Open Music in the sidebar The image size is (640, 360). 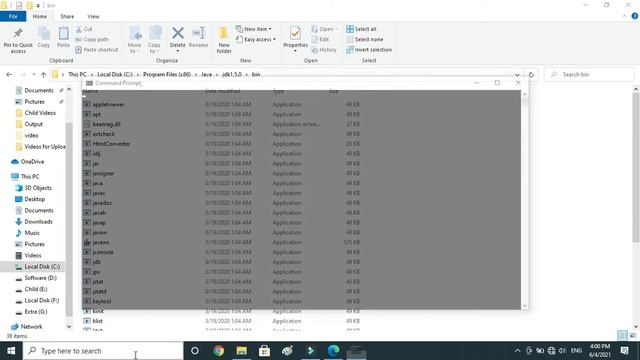click(28, 233)
